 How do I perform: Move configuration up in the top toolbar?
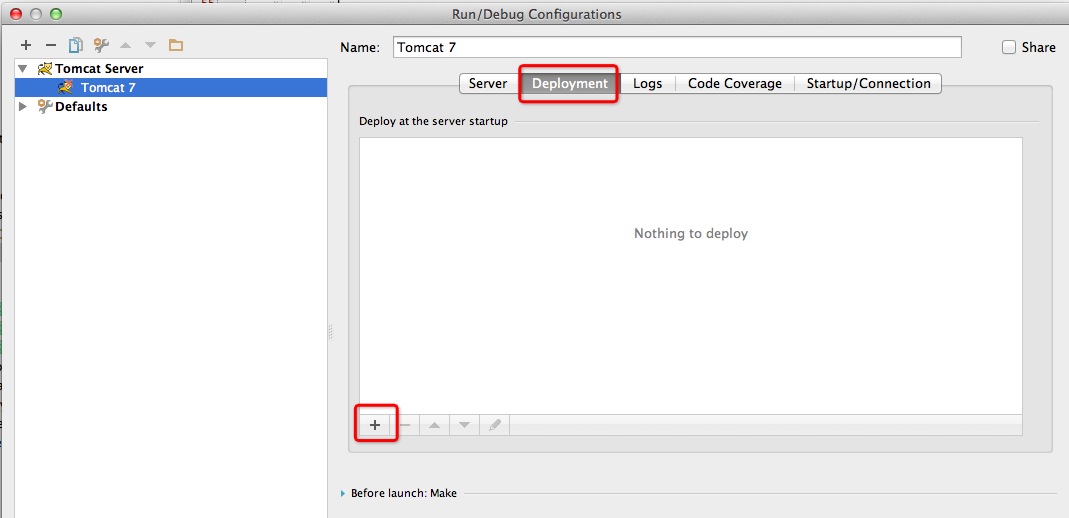(125, 46)
